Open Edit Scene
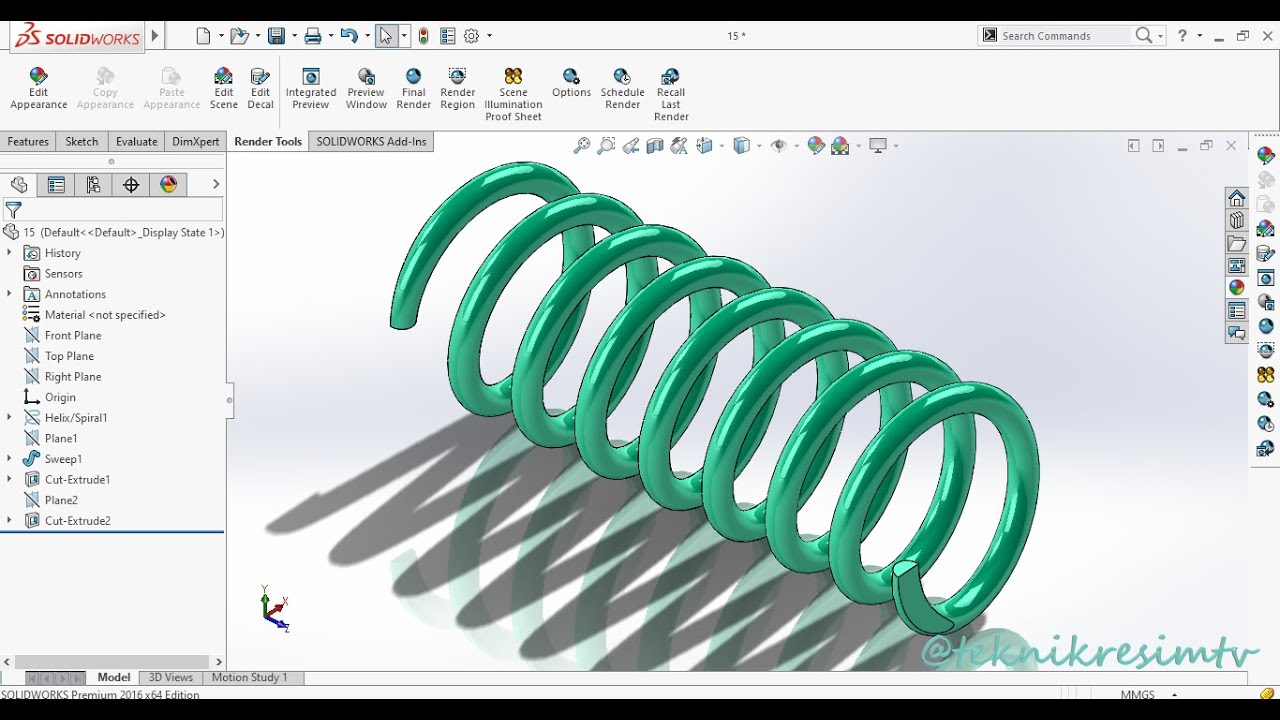The image size is (1280, 720). click(x=224, y=89)
